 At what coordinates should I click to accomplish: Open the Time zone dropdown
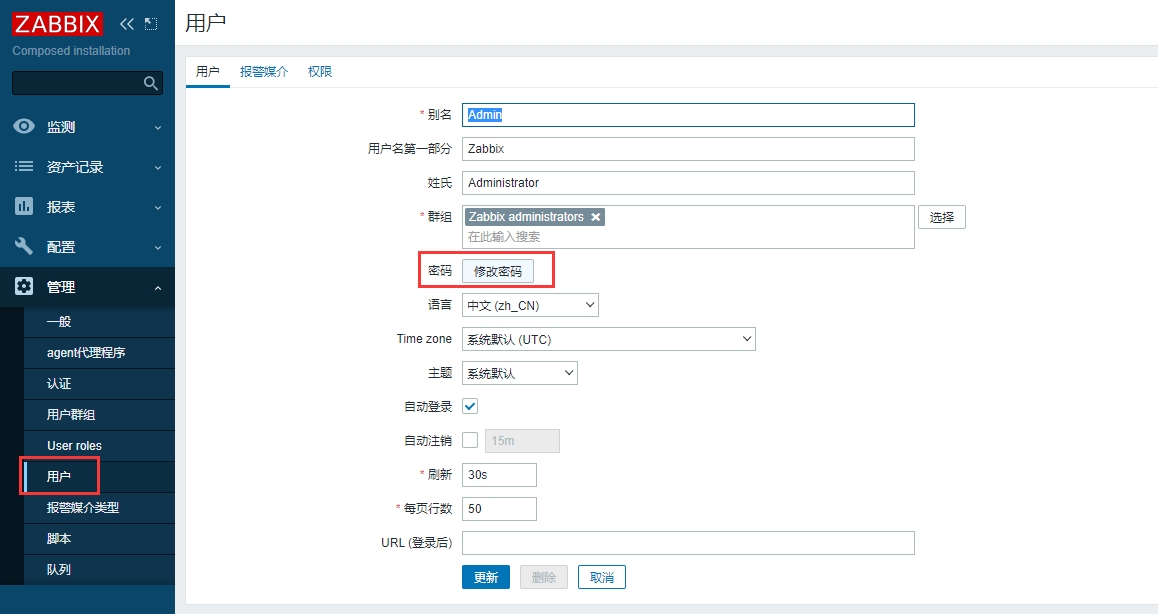[608, 339]
